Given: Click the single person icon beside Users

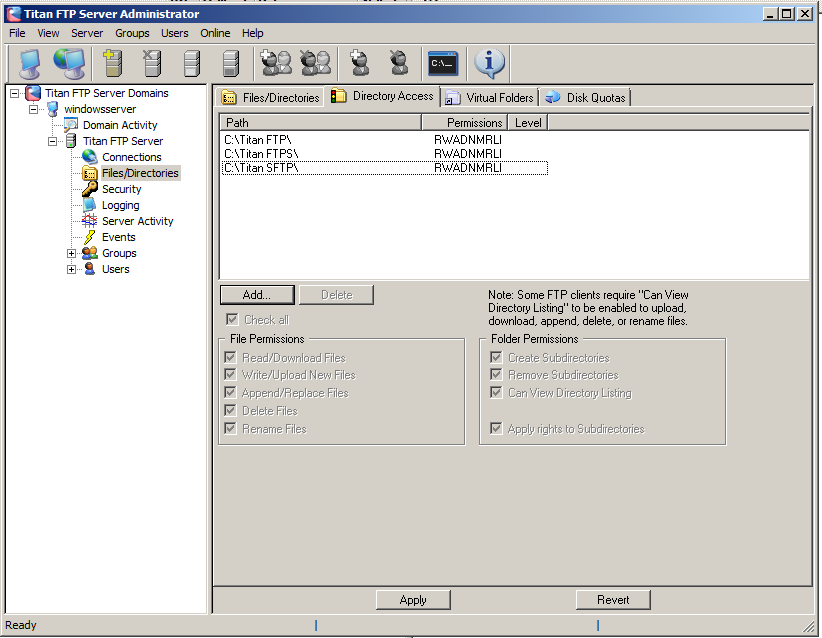Looking at the screenshot, I should tap(90, 269).
